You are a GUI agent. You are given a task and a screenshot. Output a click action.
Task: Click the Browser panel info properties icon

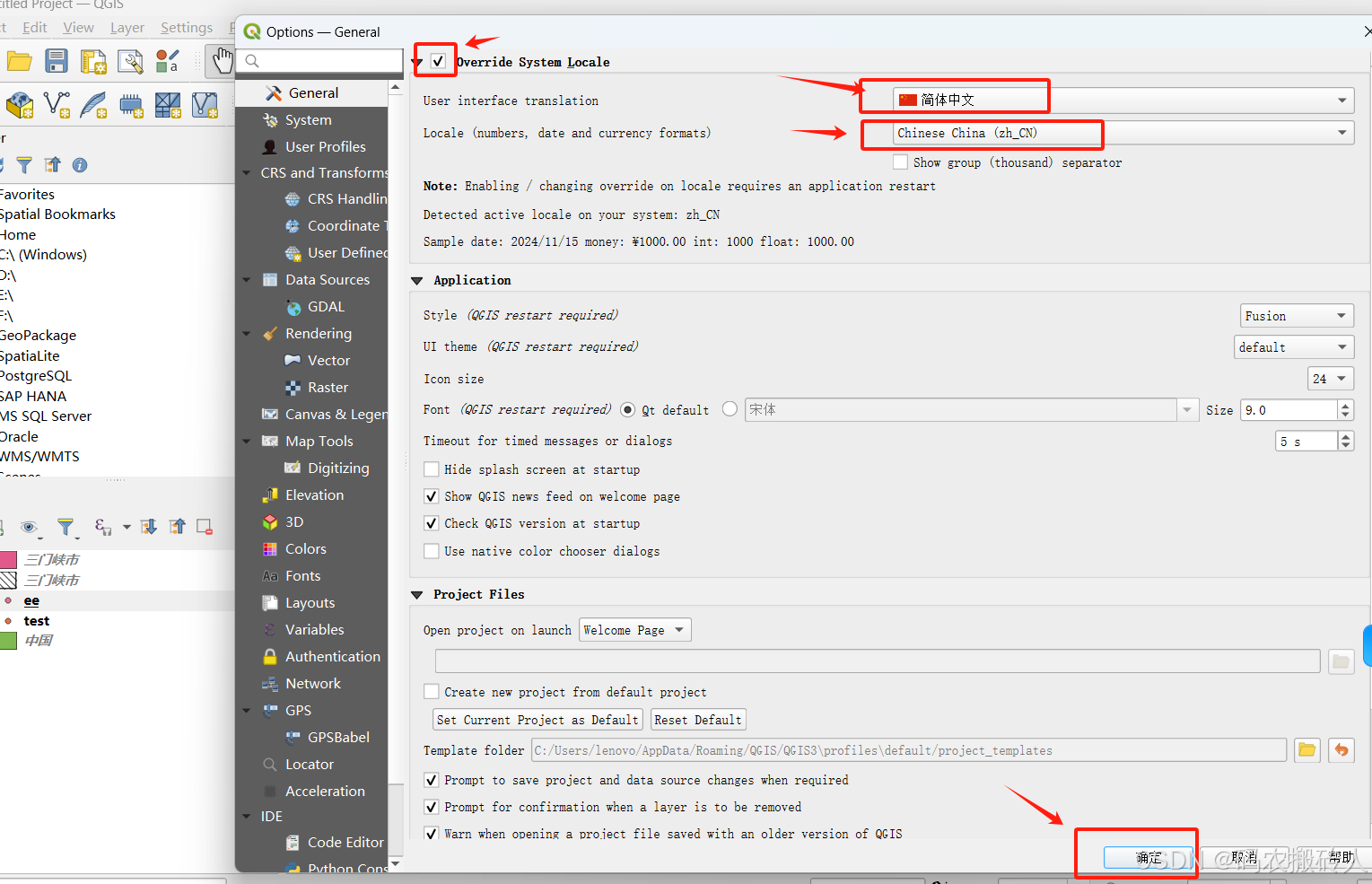(80, 165)
